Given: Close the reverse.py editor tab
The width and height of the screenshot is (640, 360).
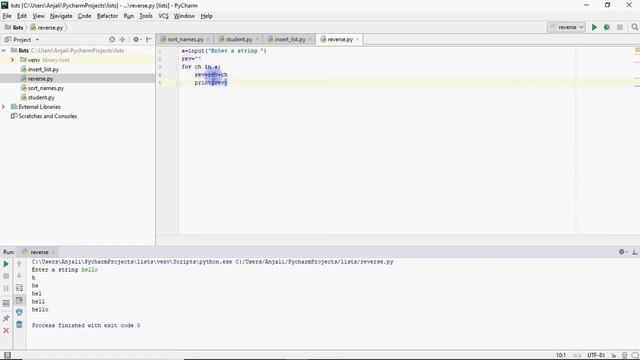Looking at the screenshot, I should (357, 40).
